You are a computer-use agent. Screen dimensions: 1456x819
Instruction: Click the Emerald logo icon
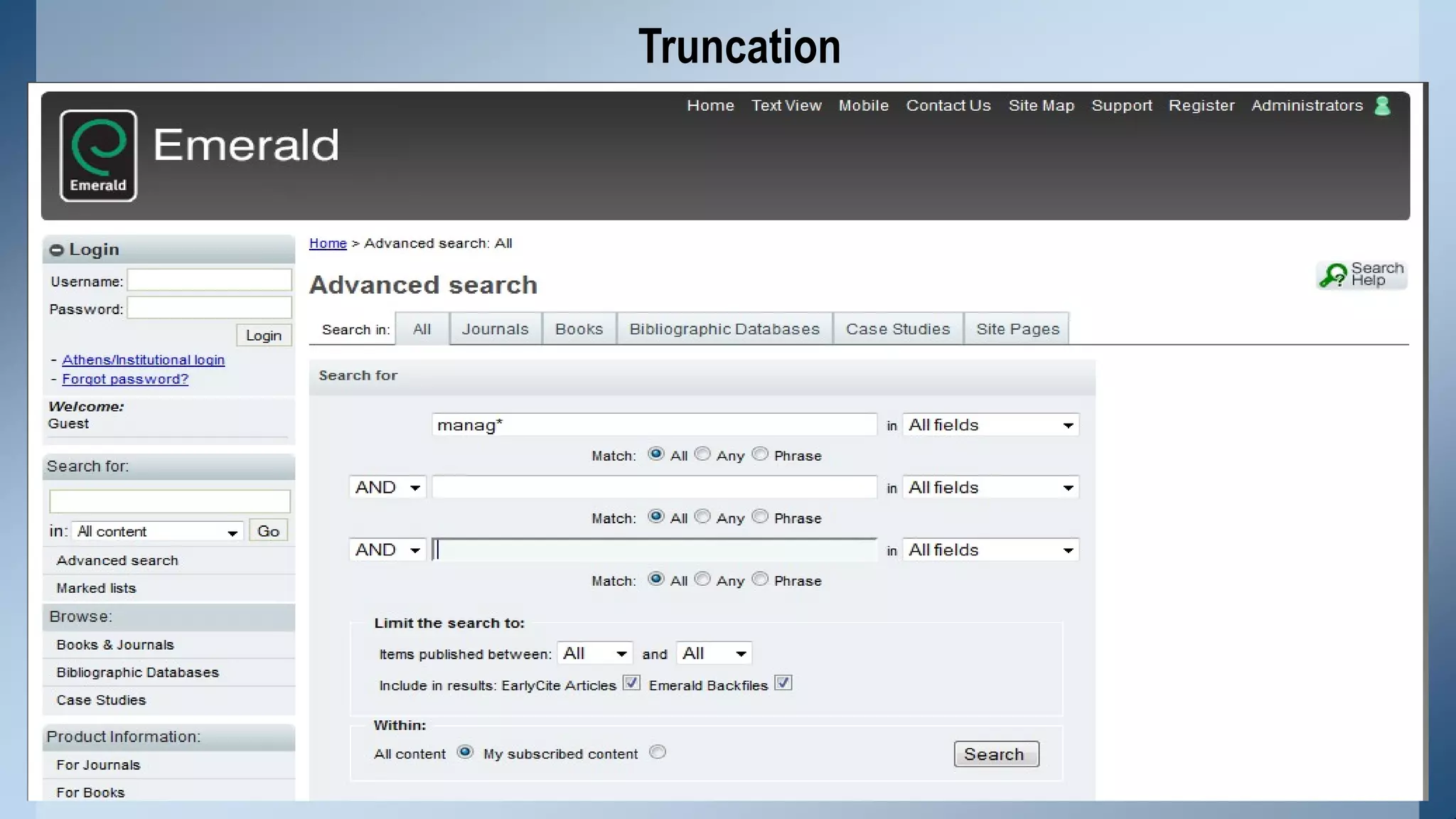click(x=98, y=156)
